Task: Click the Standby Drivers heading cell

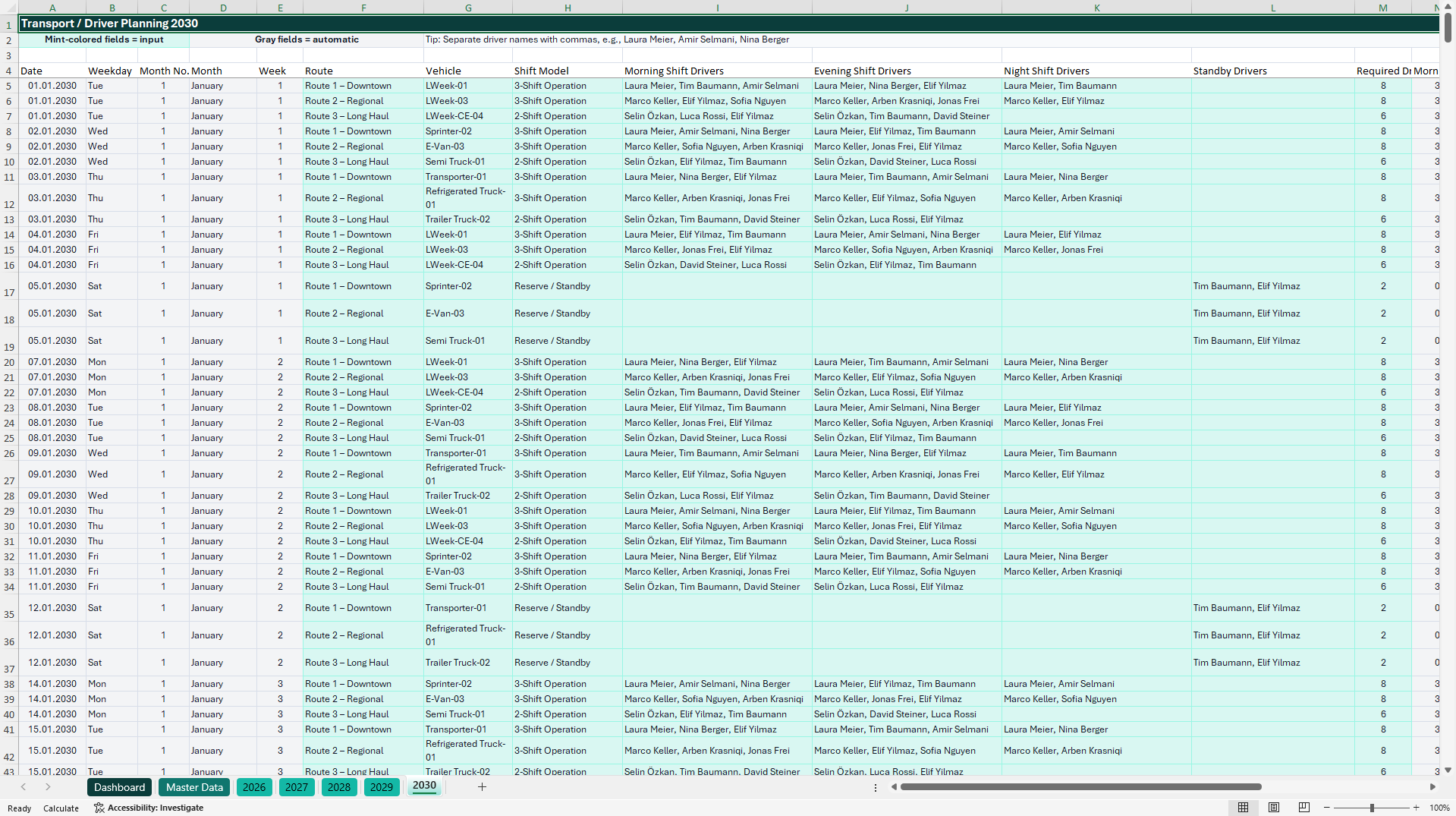Action: 1273,71
